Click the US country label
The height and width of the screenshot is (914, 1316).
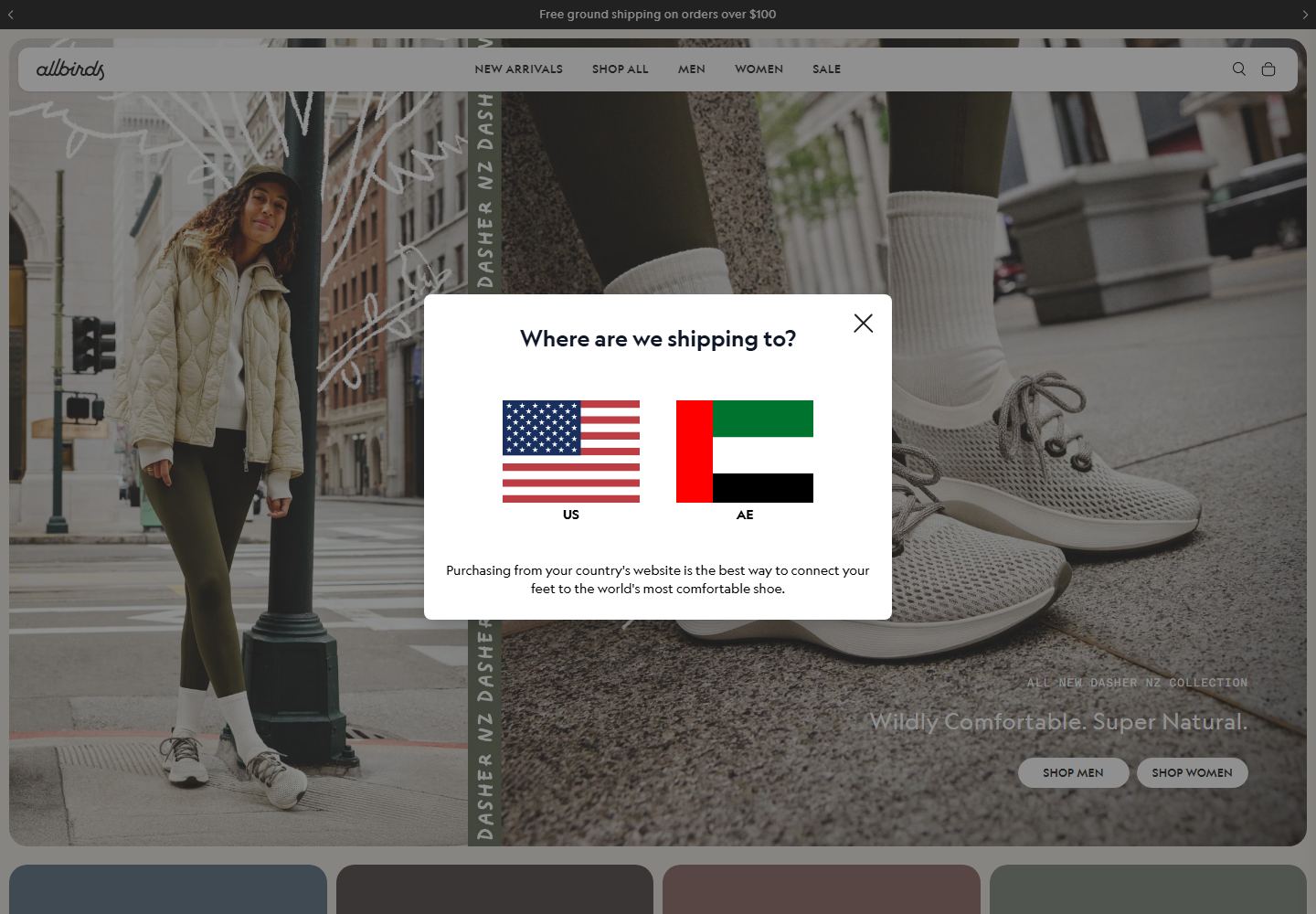tap(571, 515)
